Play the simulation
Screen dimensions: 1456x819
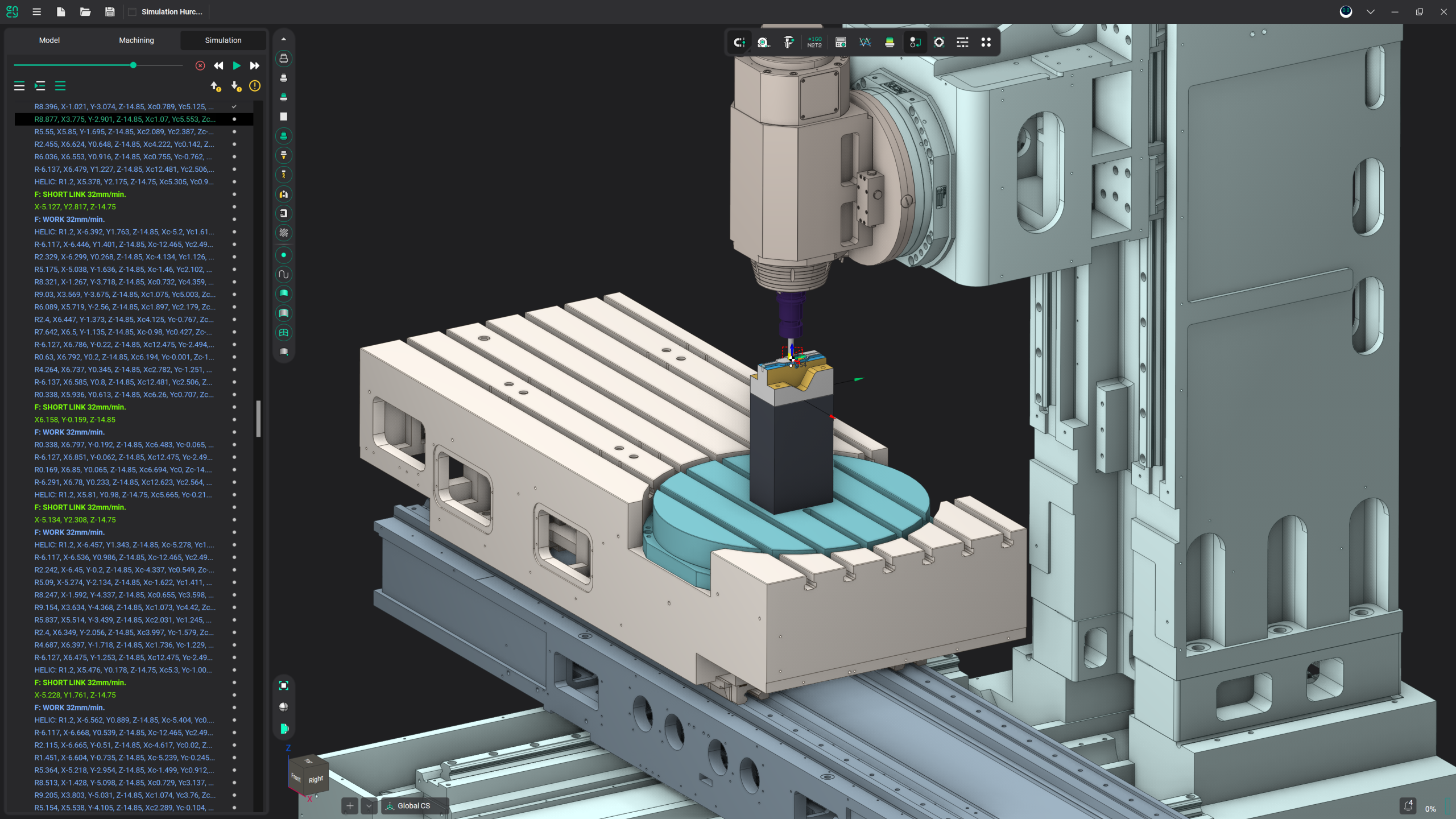[237, 65]
